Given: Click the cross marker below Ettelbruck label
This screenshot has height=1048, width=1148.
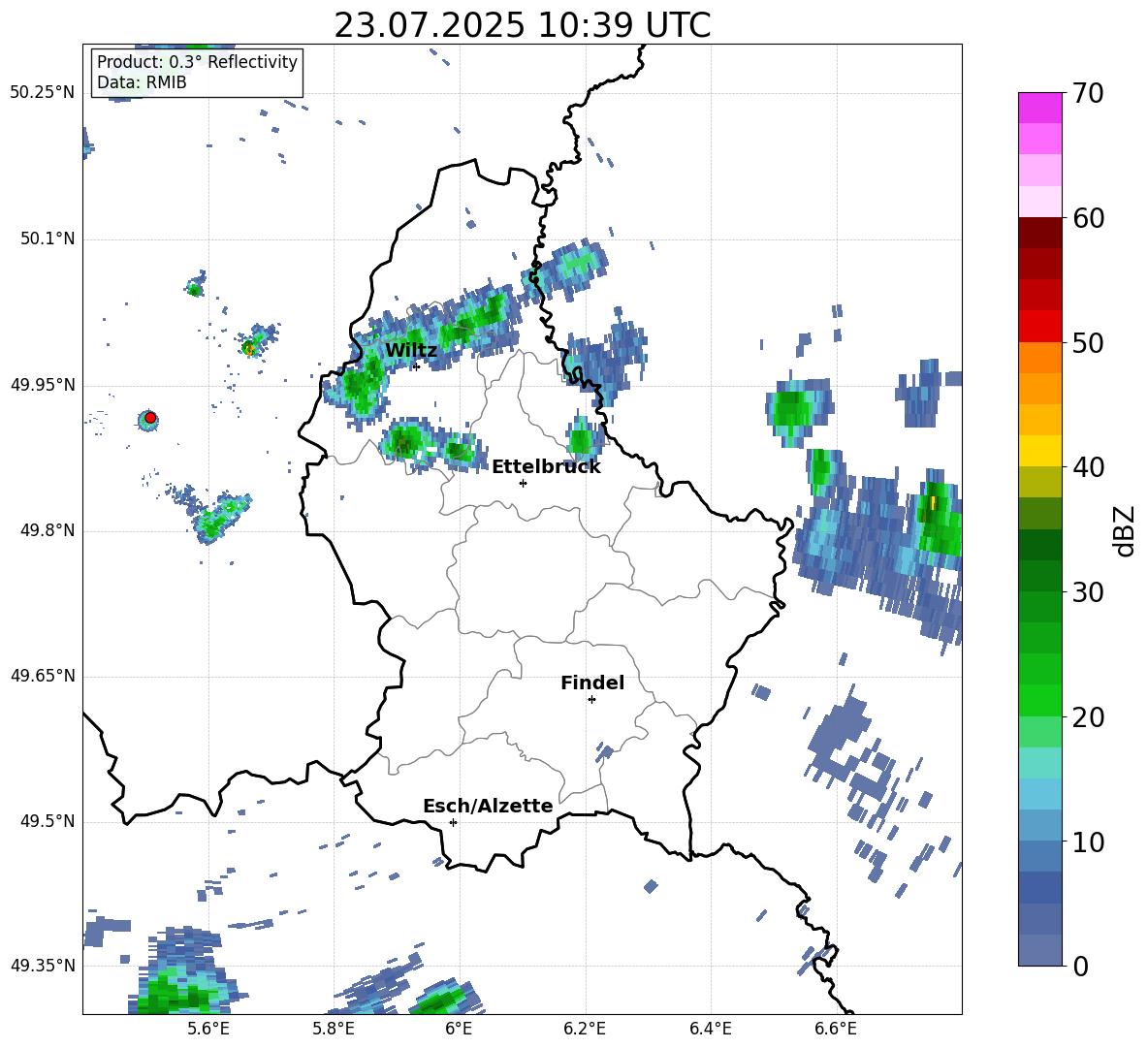Looking at the screenshot, I should coord(523,483).
